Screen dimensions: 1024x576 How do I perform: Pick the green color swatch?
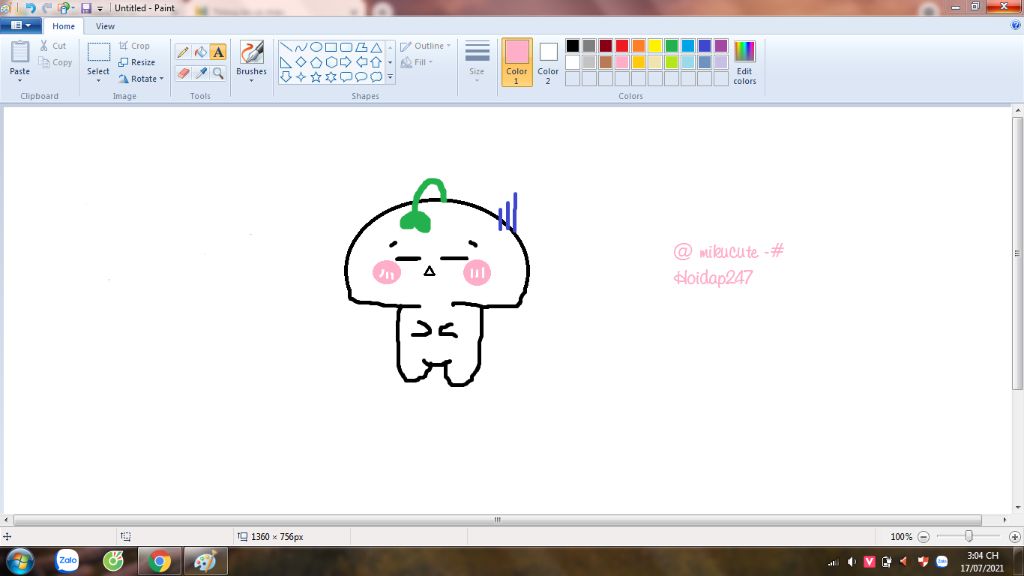coord(671,46)
